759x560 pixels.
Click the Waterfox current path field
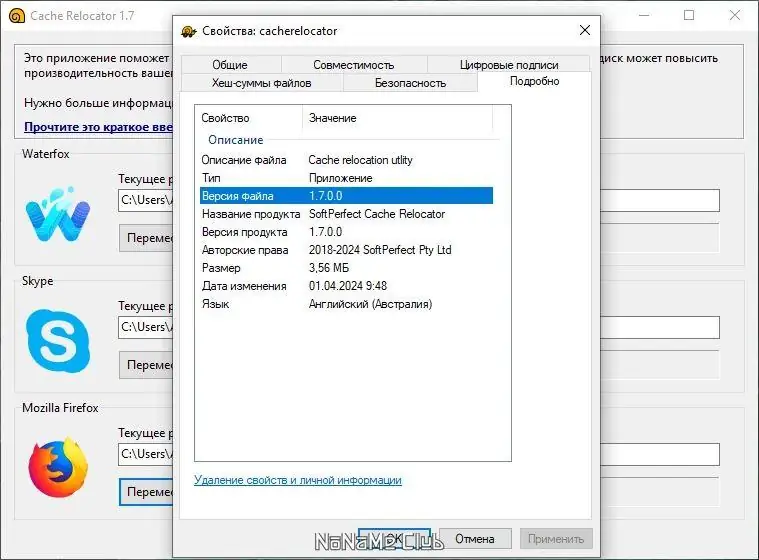tap(146, 200)
